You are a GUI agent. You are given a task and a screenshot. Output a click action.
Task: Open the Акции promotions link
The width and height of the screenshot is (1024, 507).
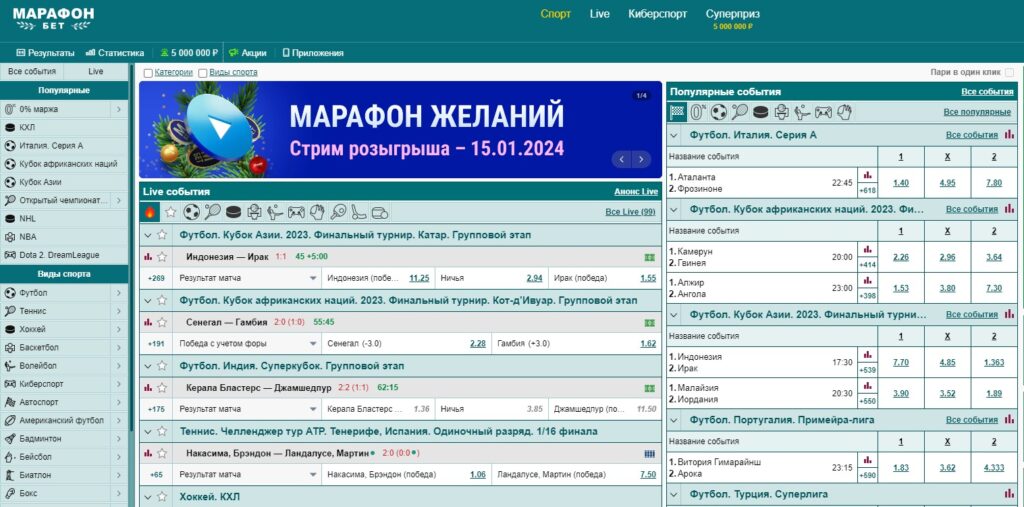tap(248, 53)
